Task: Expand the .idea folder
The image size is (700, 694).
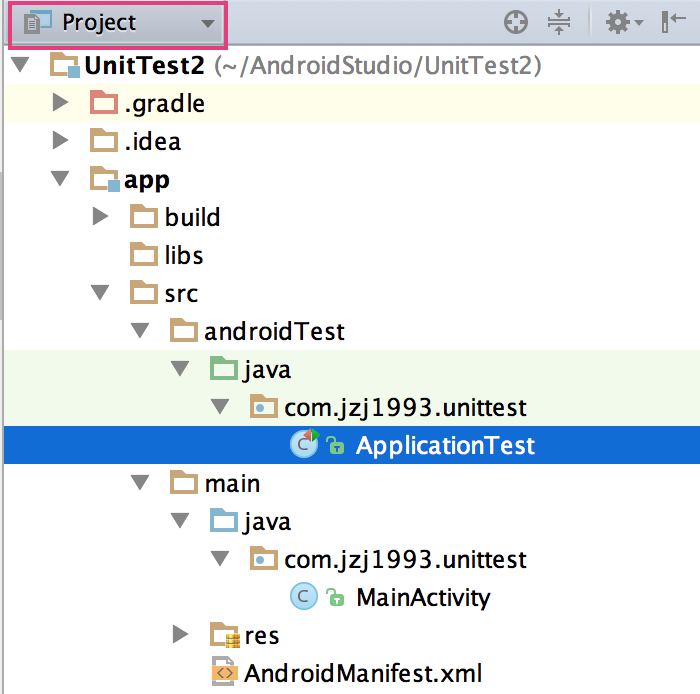Action: (60, 140)
